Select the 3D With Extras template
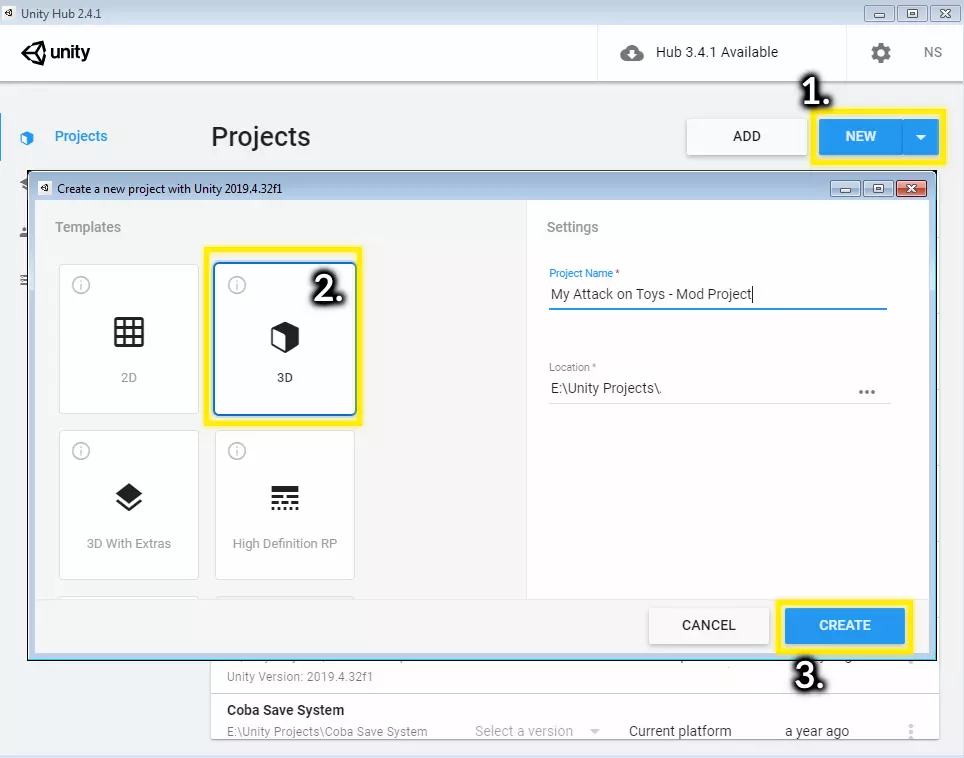This screenshot has height=758, width=964. 128,505
